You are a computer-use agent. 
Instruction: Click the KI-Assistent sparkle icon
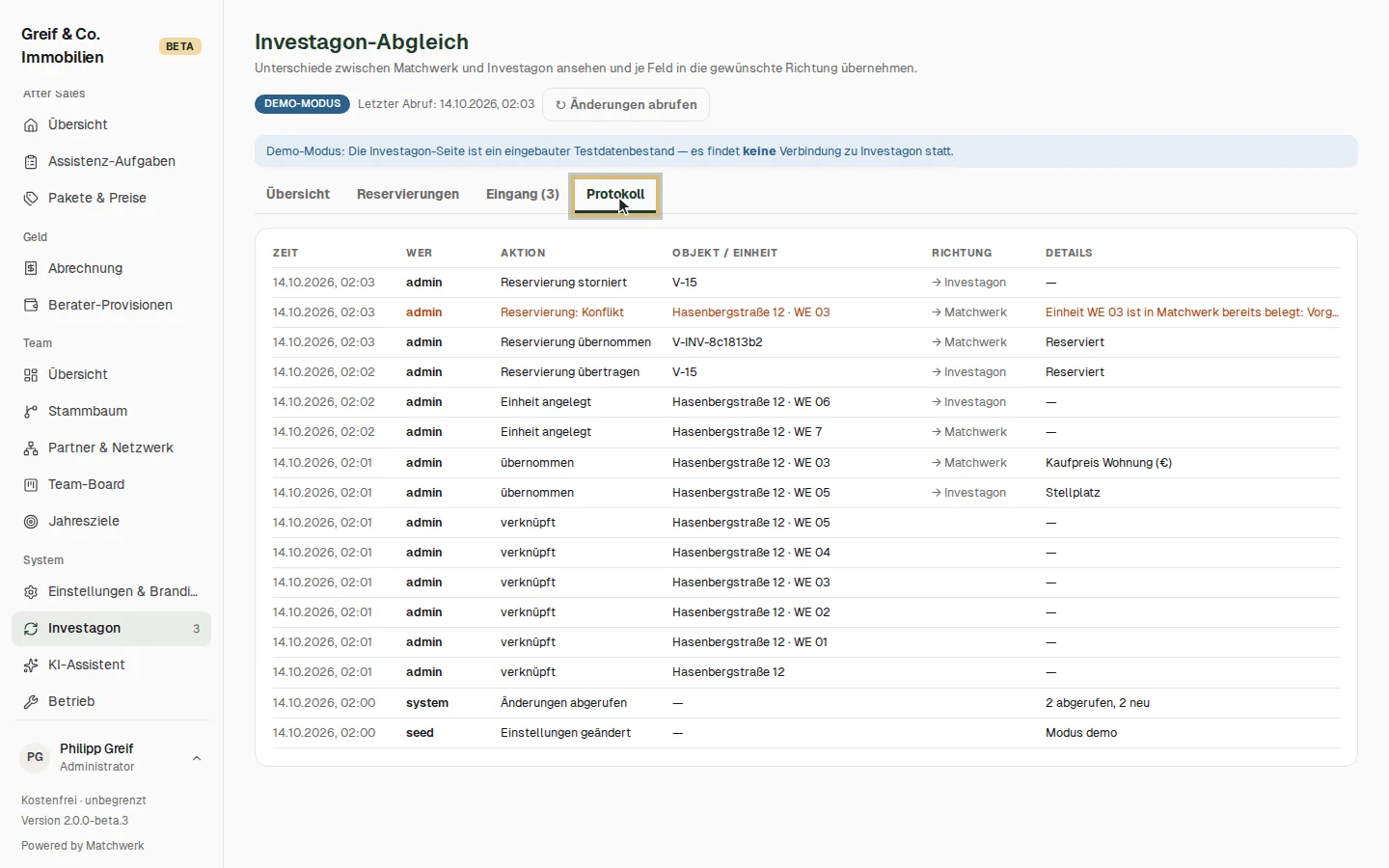click(x=31, y=665)
